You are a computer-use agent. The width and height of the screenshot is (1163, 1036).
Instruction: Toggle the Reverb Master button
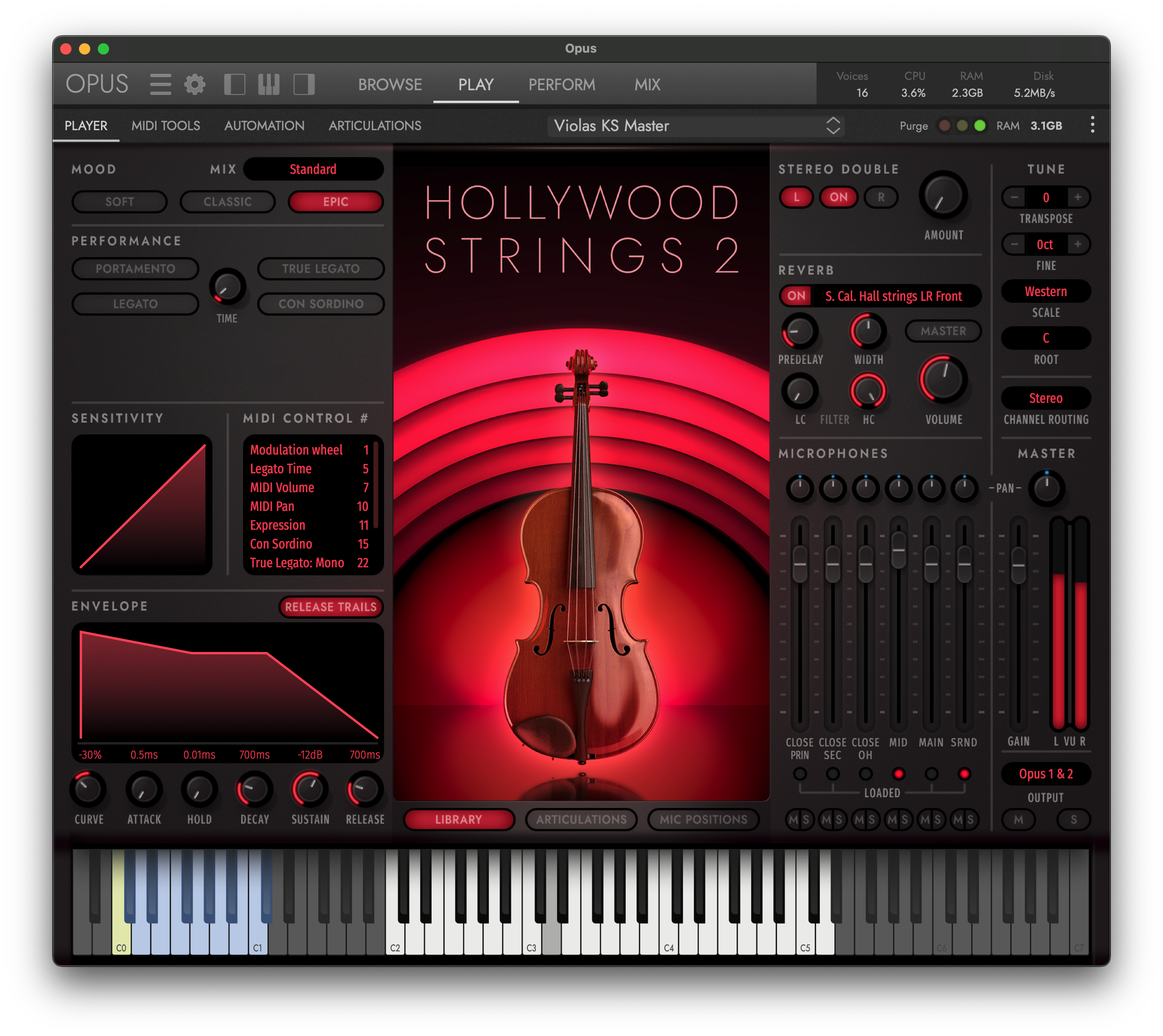pos(943,331)
